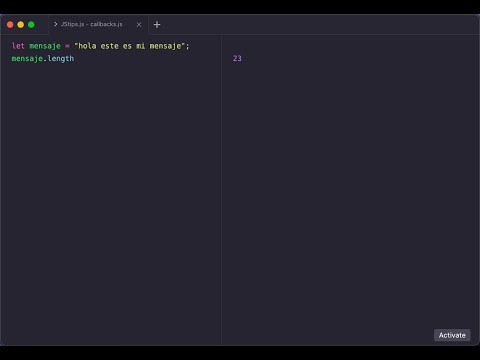Screen dimensions: 480x360
Task: Close window with red traffic light button
Action: coord(10,25)
